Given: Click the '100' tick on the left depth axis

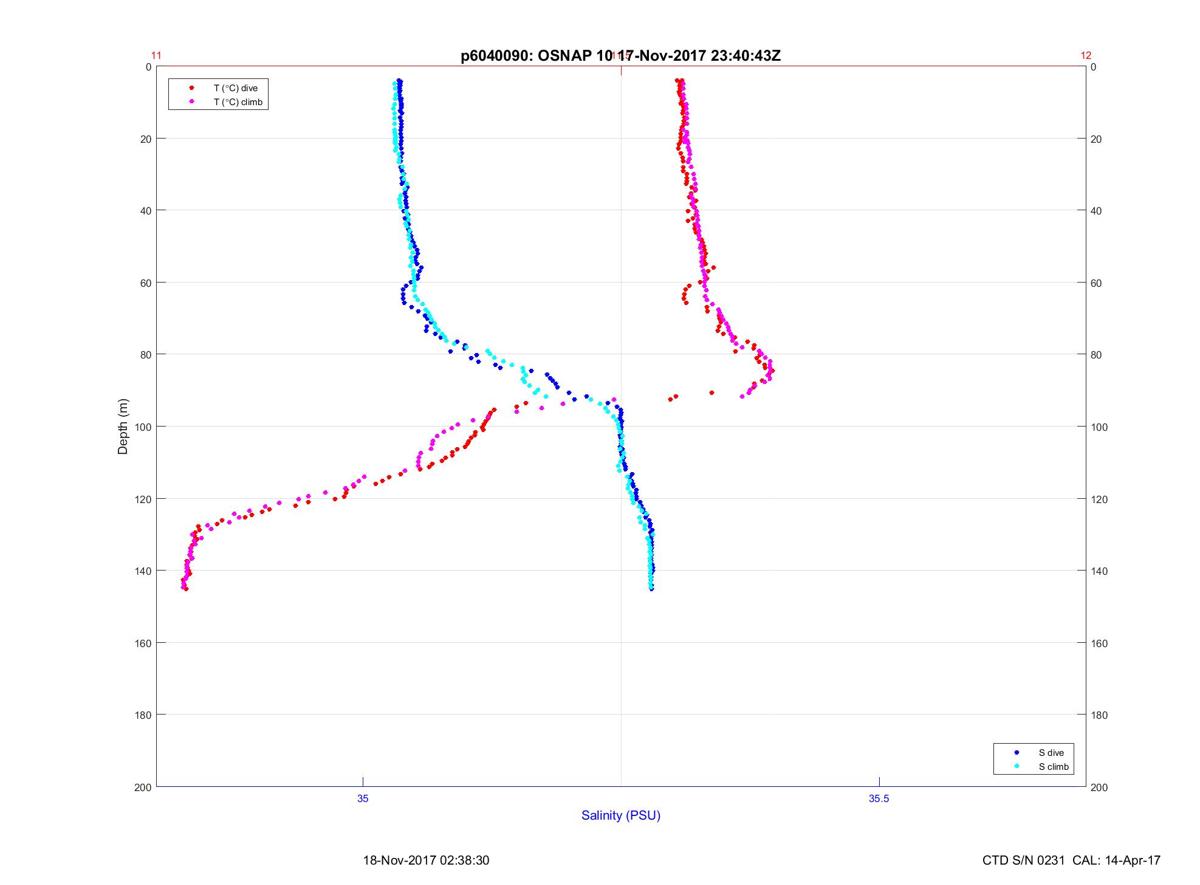Looking at the screenshot, I should [143, 427].
